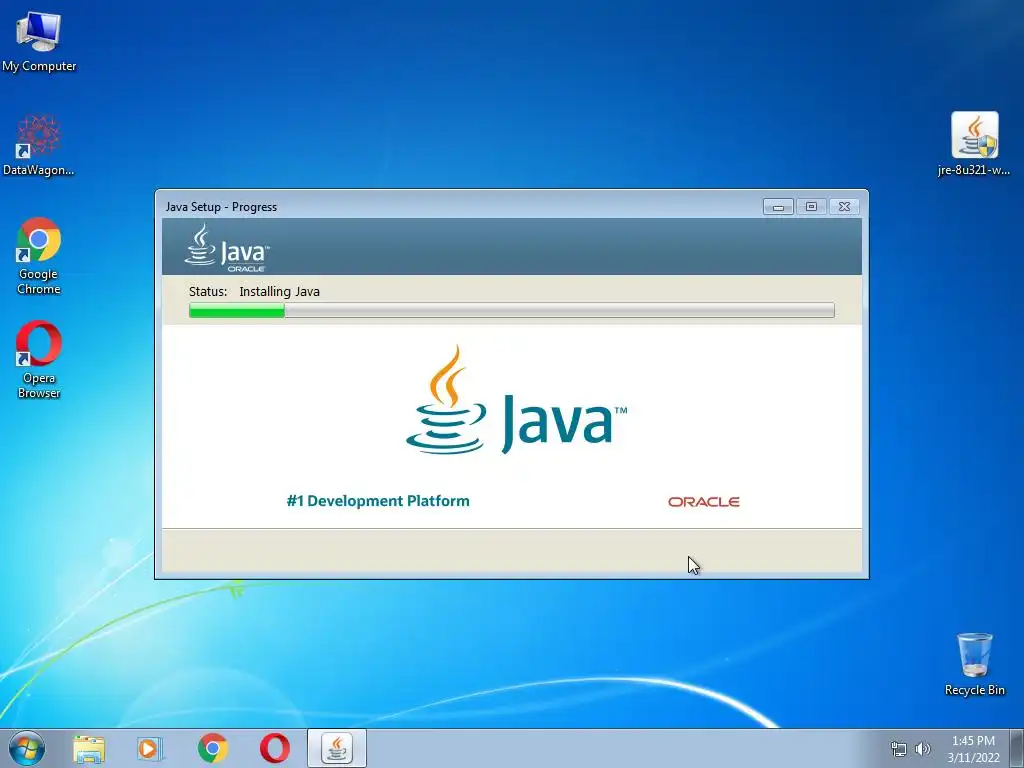Click the disabled maximize button of Java Setup
This screenshot has width=1024, height=768.
click(811, 206)
